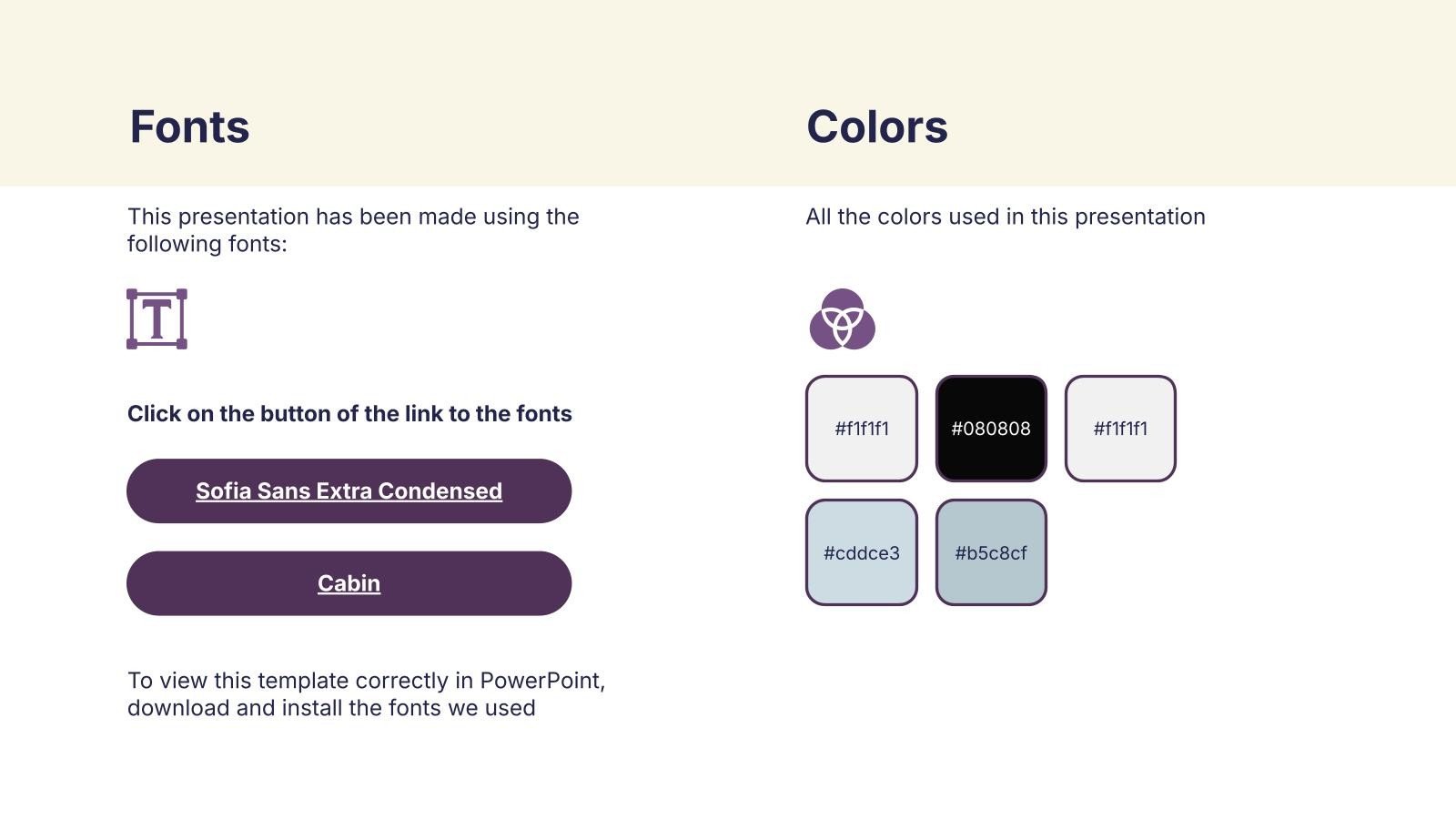Open the Cabin font link button
1456x819 pixels.
point(349,583)
